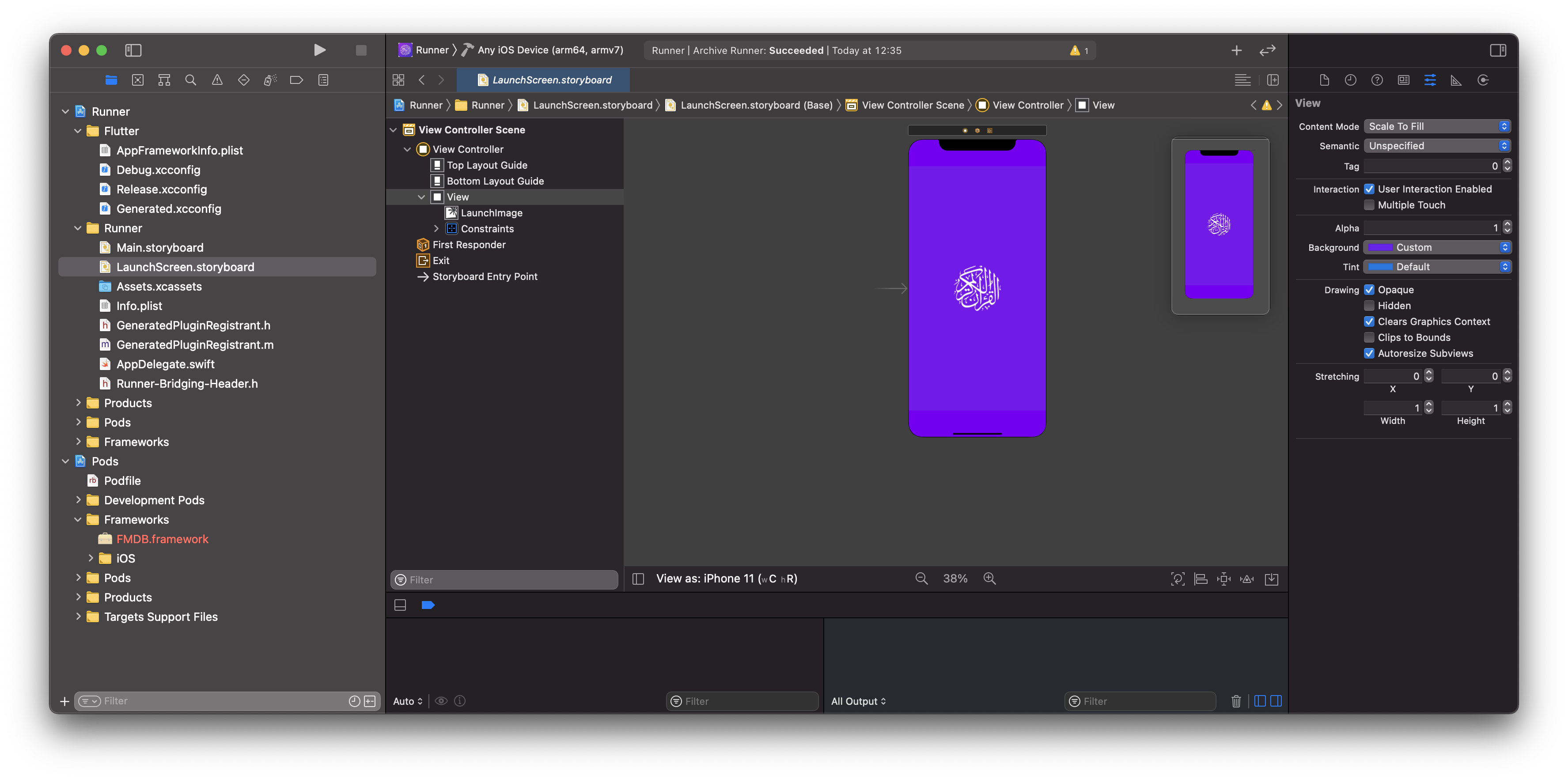Screen dimensions: 1568x779
Task: Open the Issue navigator warning icon
Action: (217, 80)
